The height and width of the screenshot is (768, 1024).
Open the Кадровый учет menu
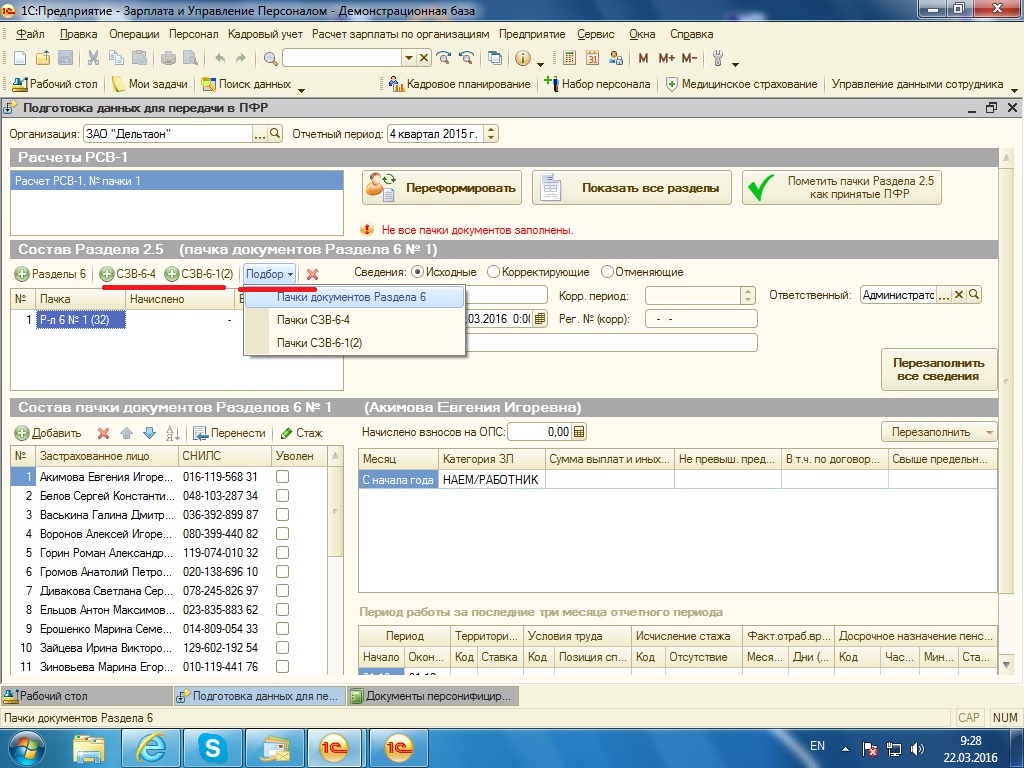[x=265, y=34]
